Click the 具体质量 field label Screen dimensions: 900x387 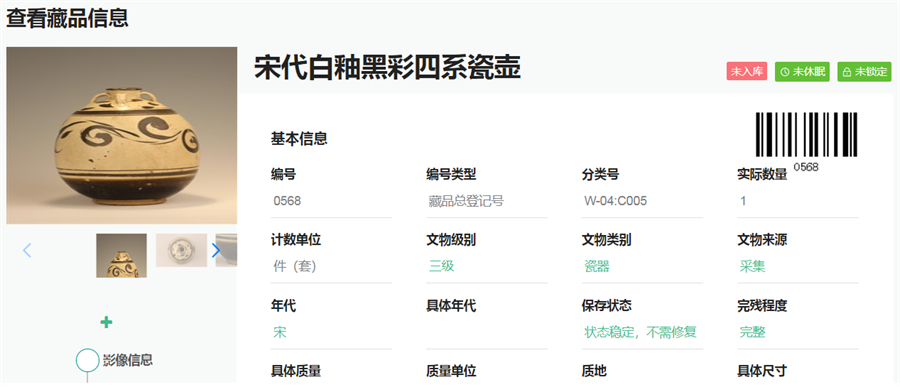pyautogui.click(x=296, y=371)
